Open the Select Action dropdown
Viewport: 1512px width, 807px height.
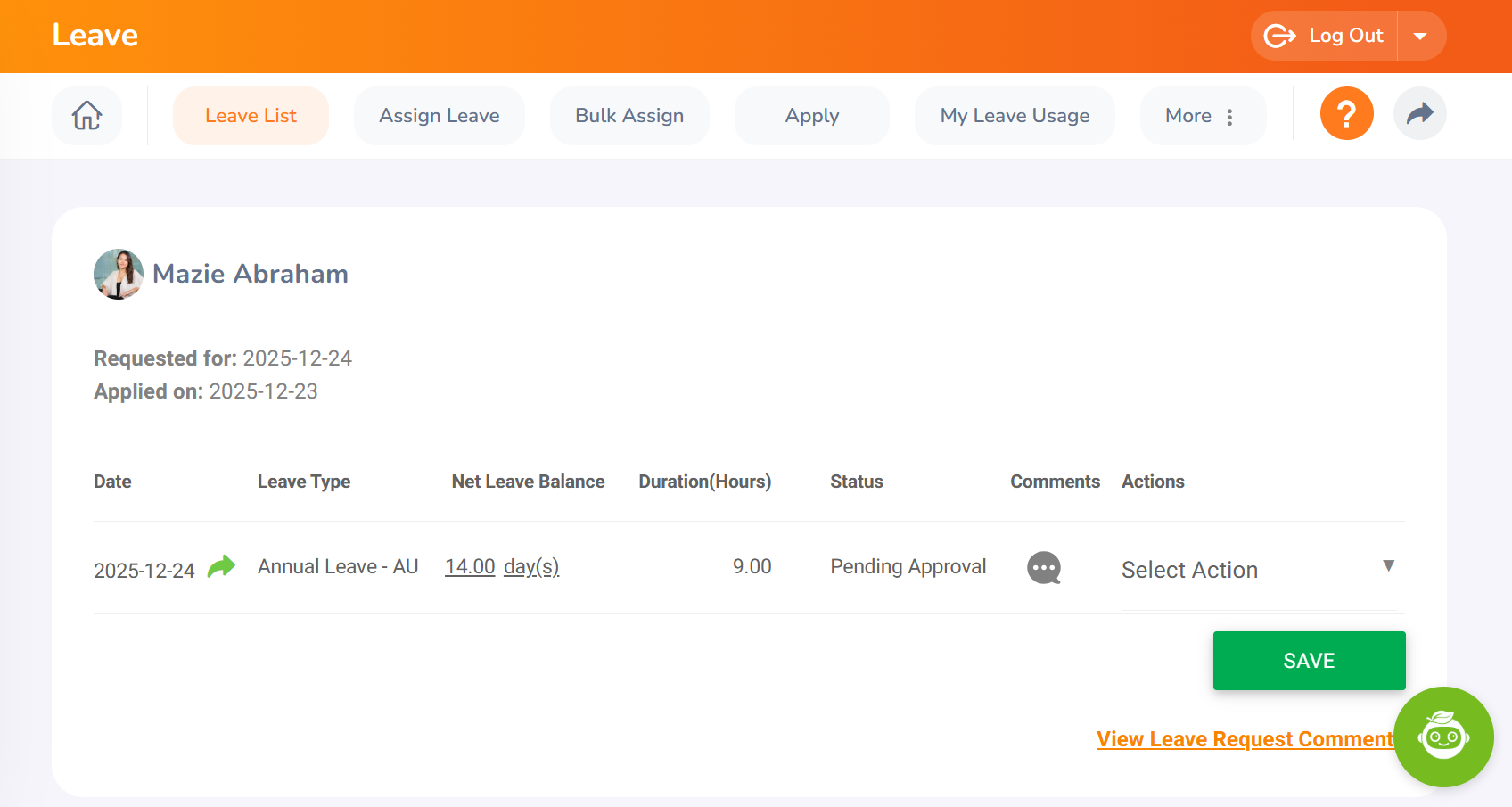tap(1258, 570)
